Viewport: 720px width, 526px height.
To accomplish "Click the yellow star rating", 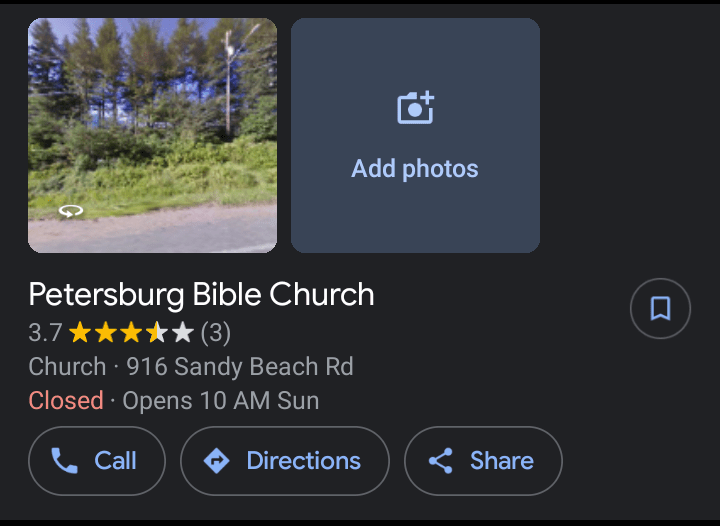I will (130, 332).
